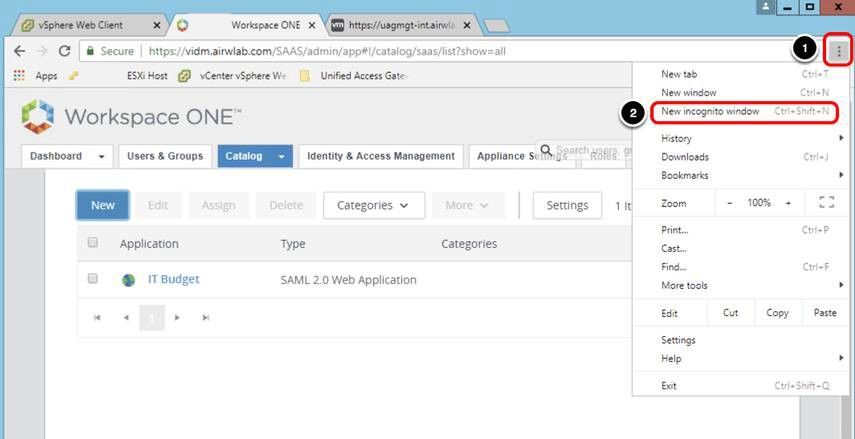Open the Catalog tab dropdown arrow
The image size is (855, 439).
pos(282,156)
